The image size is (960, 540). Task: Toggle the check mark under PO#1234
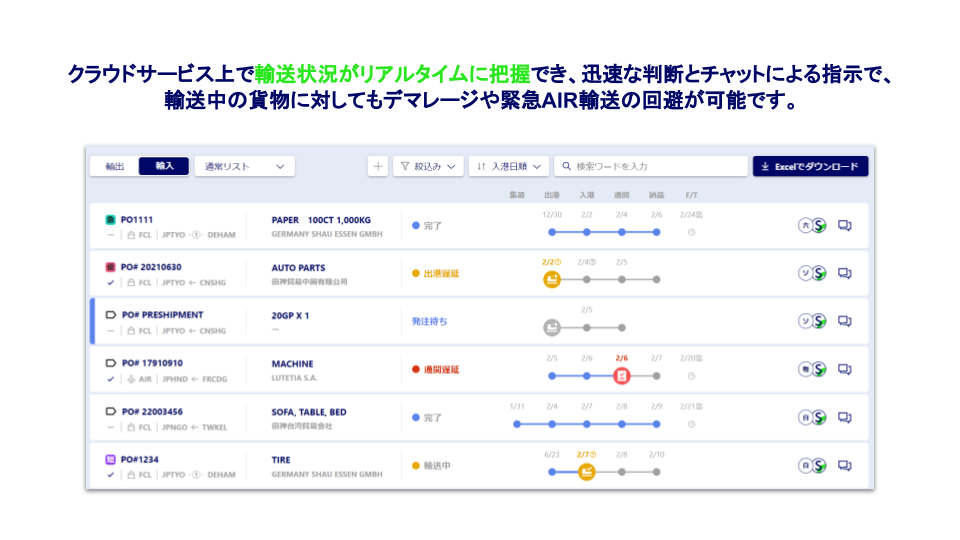(110, 474)
